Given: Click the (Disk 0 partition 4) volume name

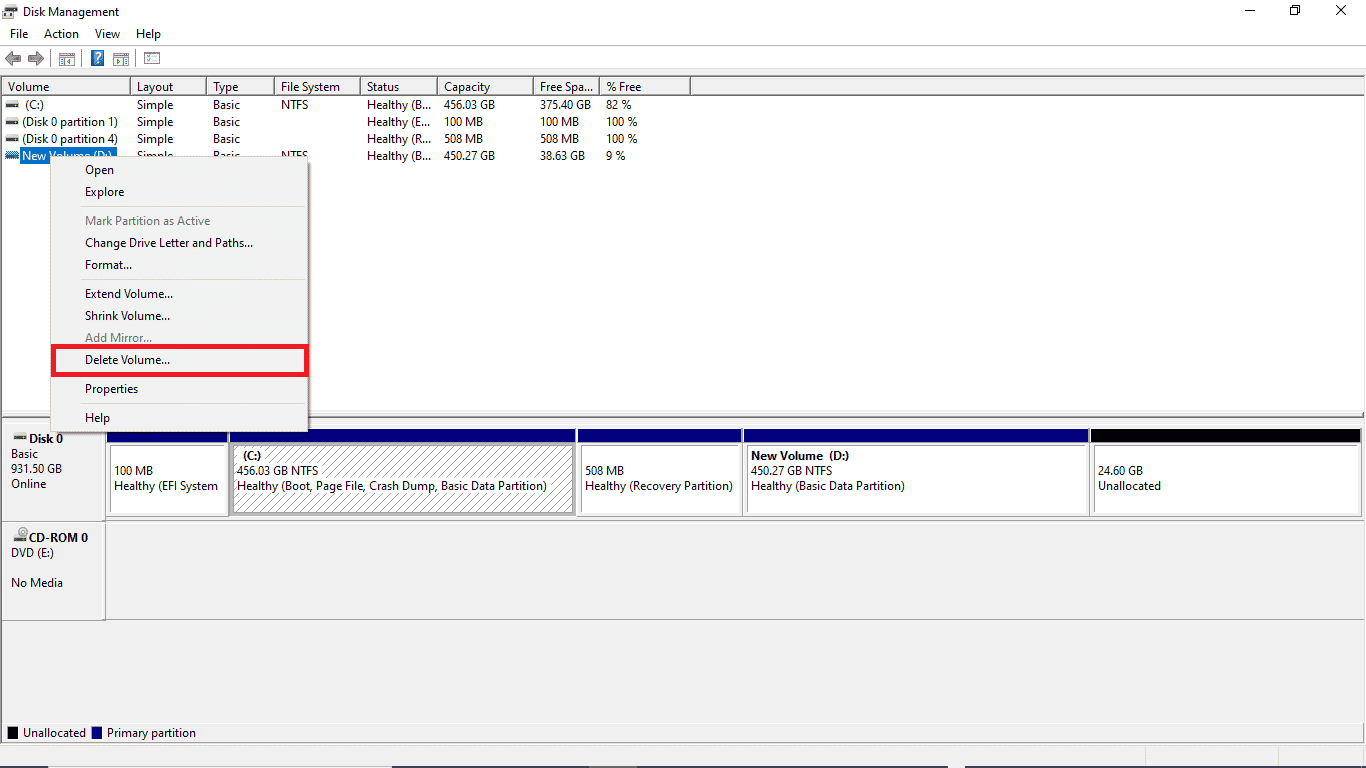Looking at the screenshot, I should pyautogui.click(x=70, y=138).
